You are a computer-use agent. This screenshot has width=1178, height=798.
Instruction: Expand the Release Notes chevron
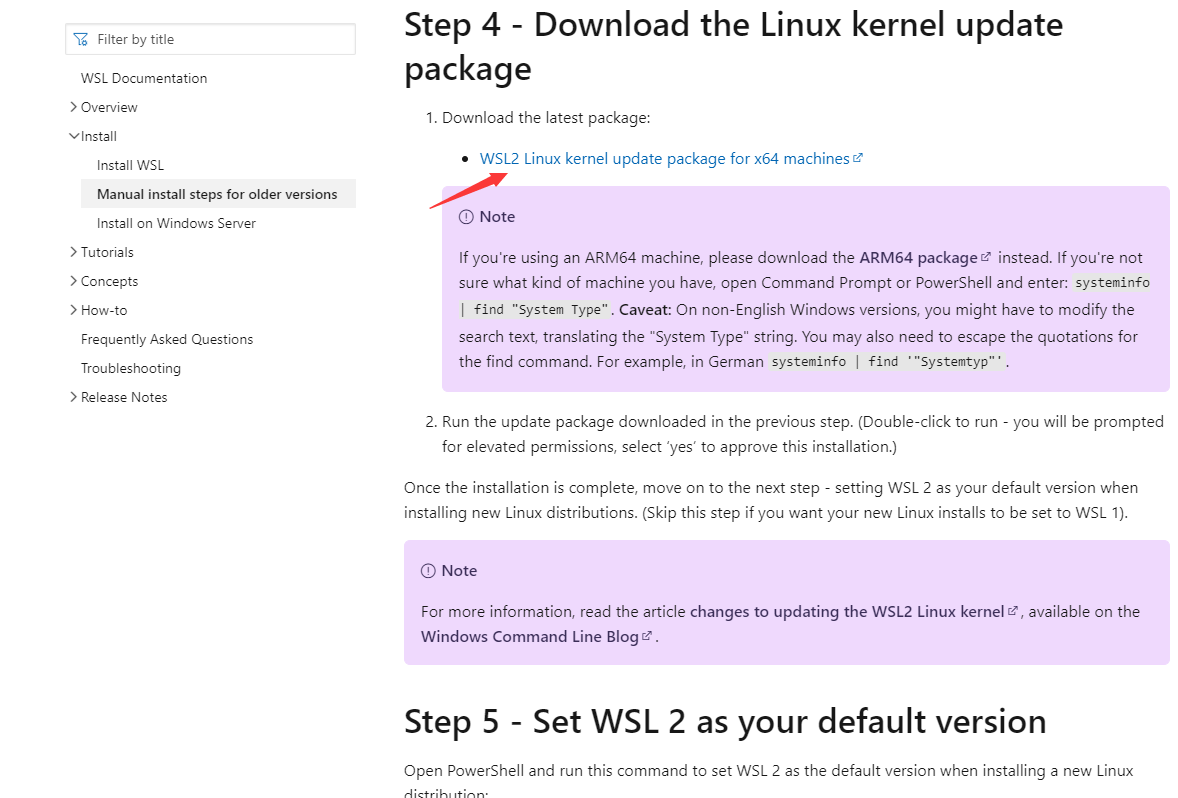tap(74, 397)
